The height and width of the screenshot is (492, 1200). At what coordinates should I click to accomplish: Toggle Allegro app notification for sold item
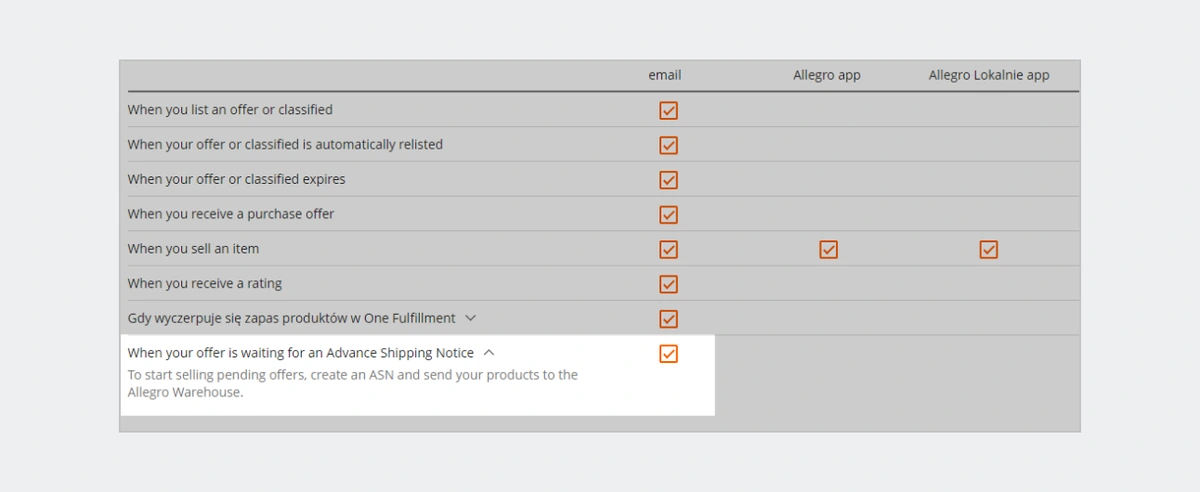coord(828,249)
